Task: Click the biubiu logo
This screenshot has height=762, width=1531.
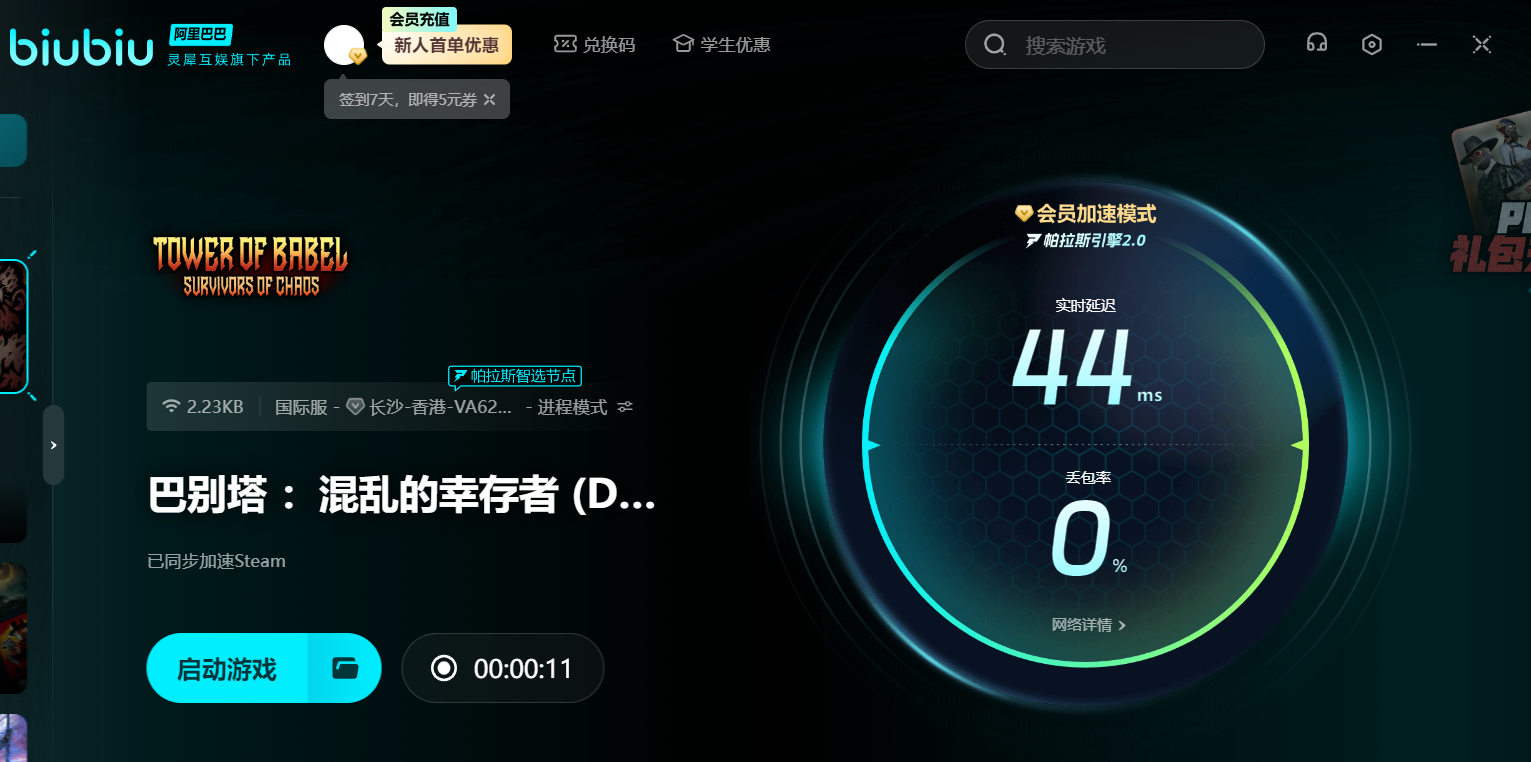Action: pyautogui.click(x=82, y=47)
